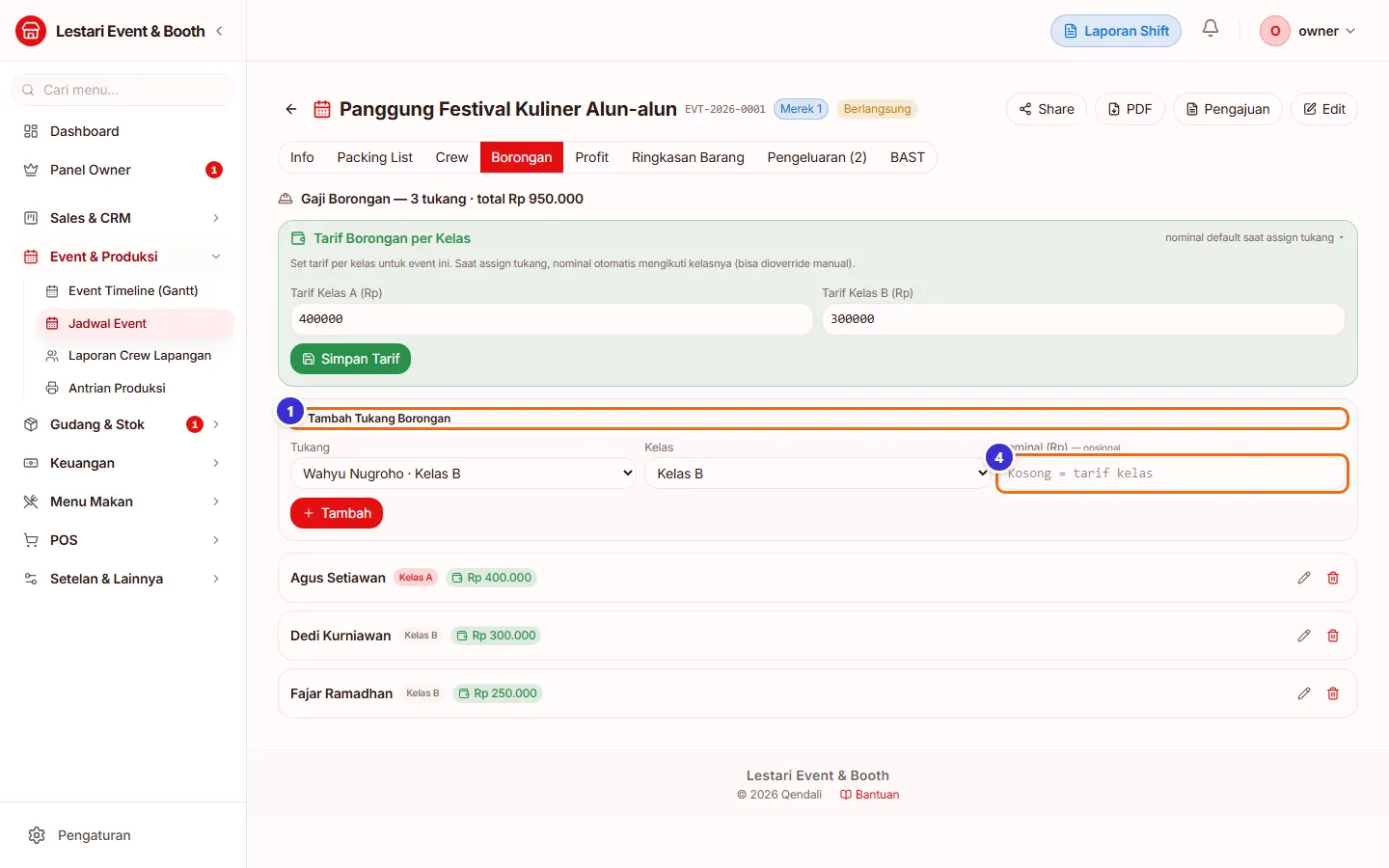Open Panel Owner in the sidebar
The height and width of the screenshot is (868, 1389).
tap(123, 170)
